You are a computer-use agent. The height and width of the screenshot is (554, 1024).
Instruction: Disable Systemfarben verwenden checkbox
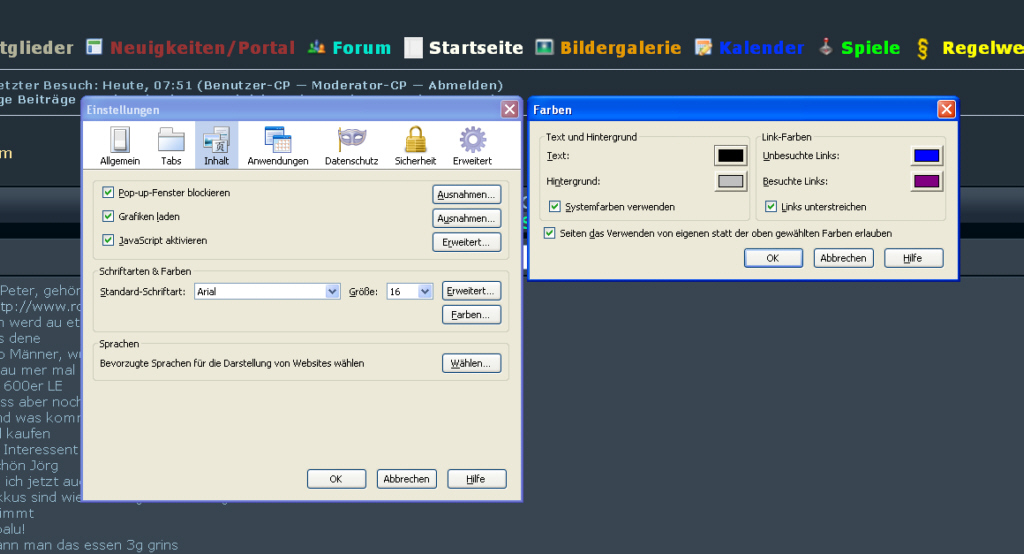[556, 207]
